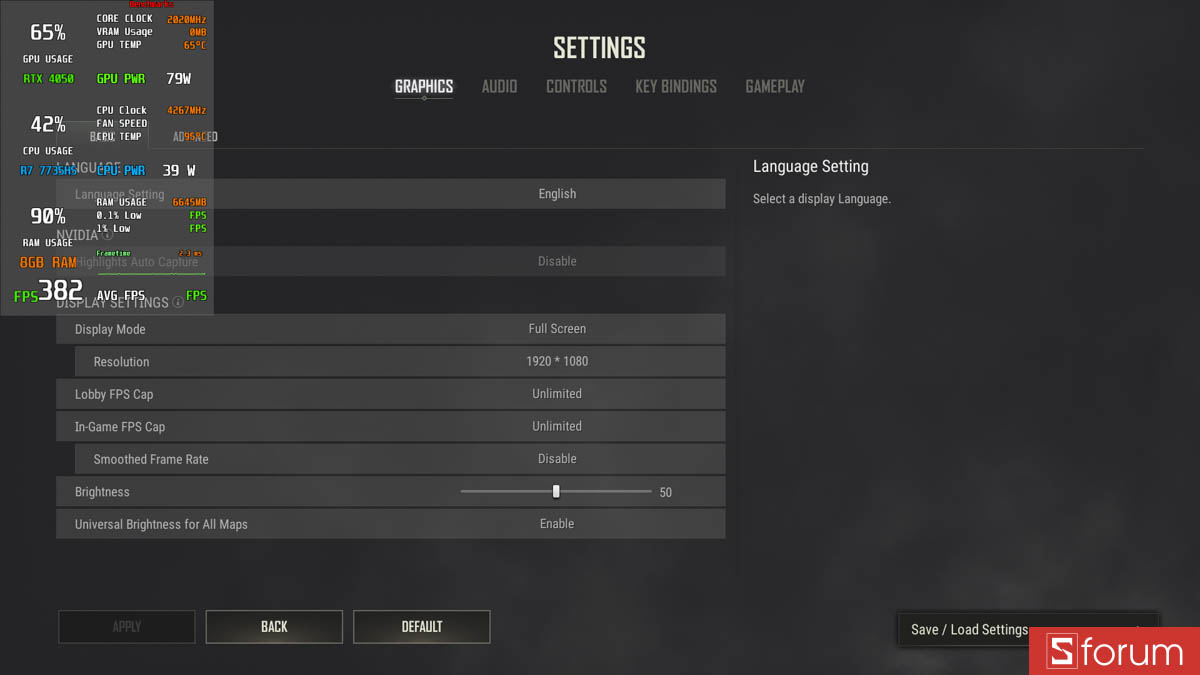Open the Resolution selector showing 1920 * 1080

click(x=557, y=361)
